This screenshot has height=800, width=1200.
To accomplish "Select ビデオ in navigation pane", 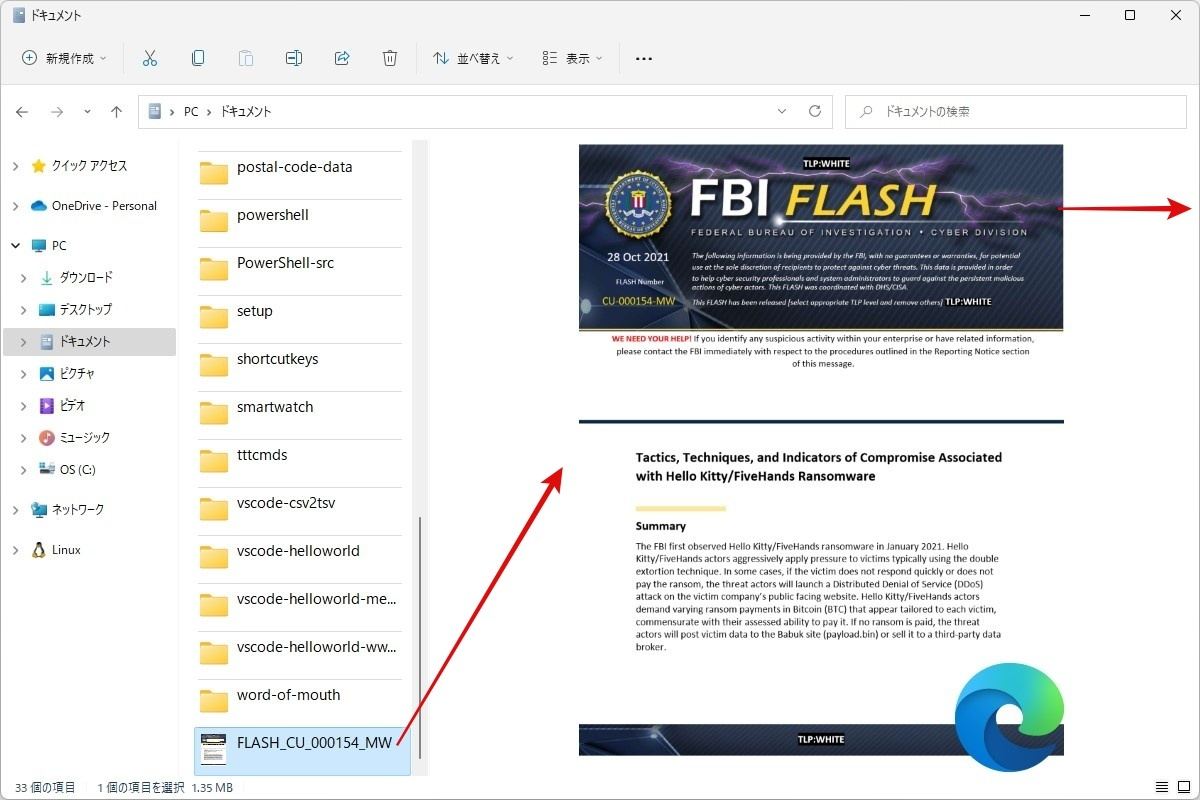I will coord(73,406).
